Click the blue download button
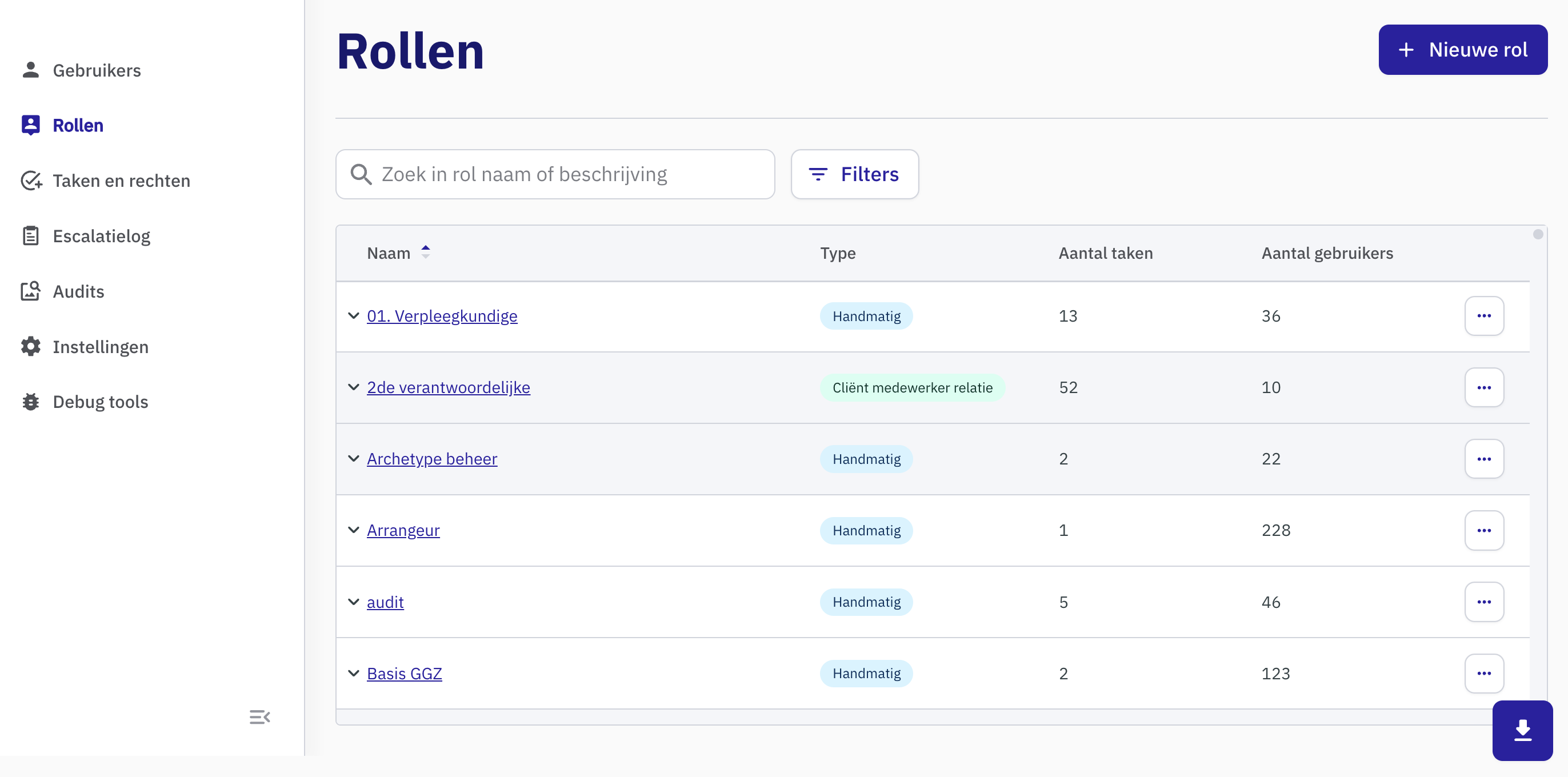Viewport: 1568px width, 777px height. click(x=1522, y=730)
